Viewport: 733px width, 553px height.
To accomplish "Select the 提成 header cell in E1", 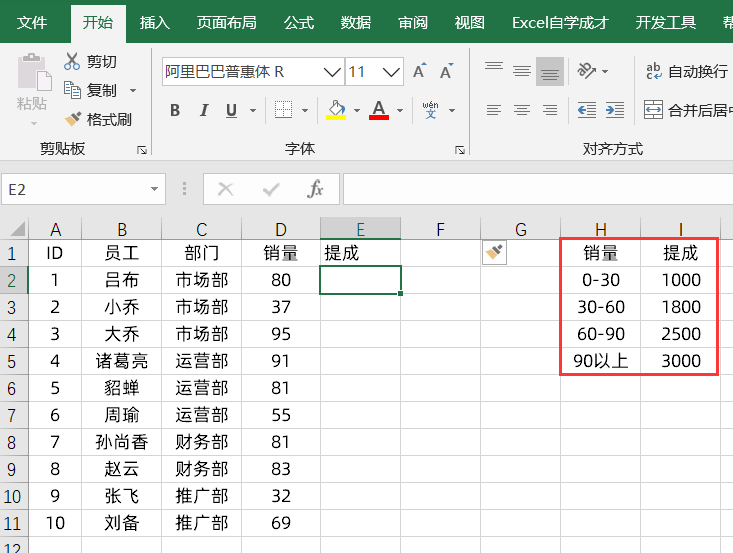I will (360, 253).
